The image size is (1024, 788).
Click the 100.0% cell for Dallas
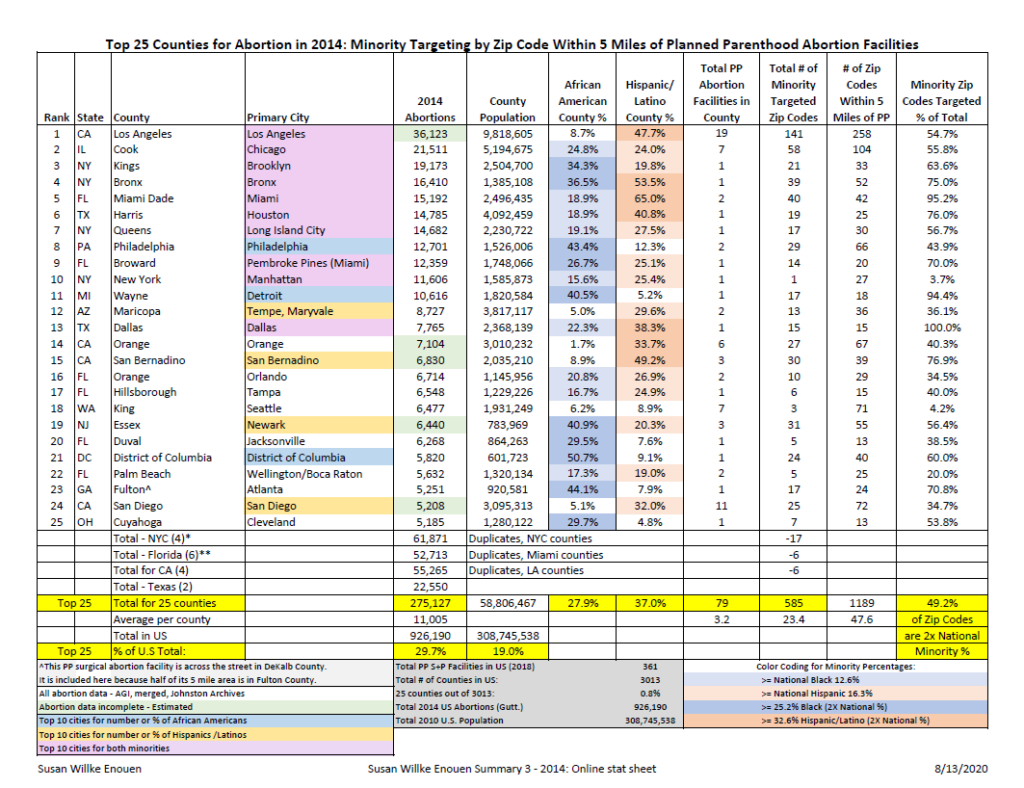pos(942,328)
